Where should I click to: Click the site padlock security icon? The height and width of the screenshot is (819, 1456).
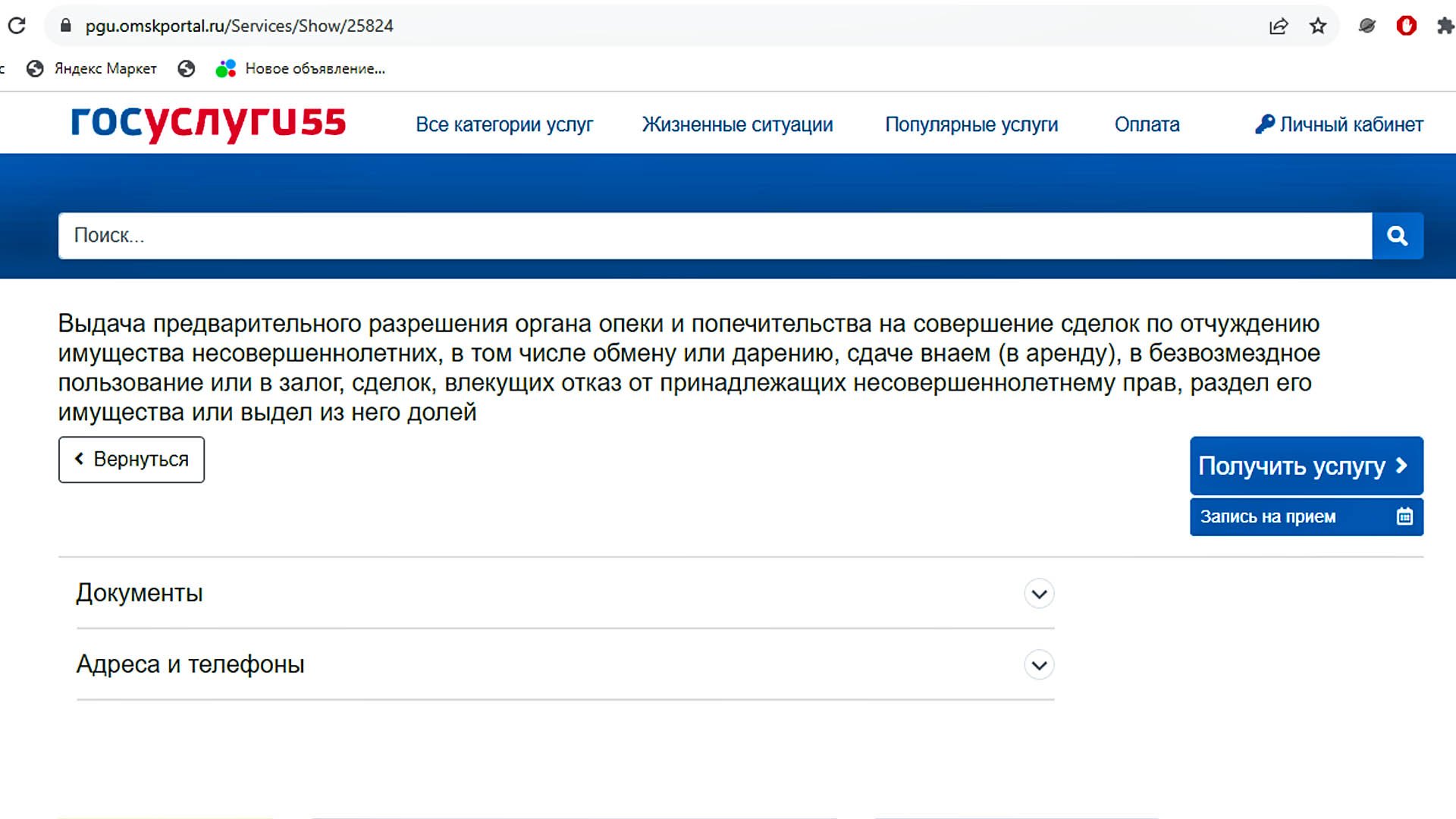(66, 26)
